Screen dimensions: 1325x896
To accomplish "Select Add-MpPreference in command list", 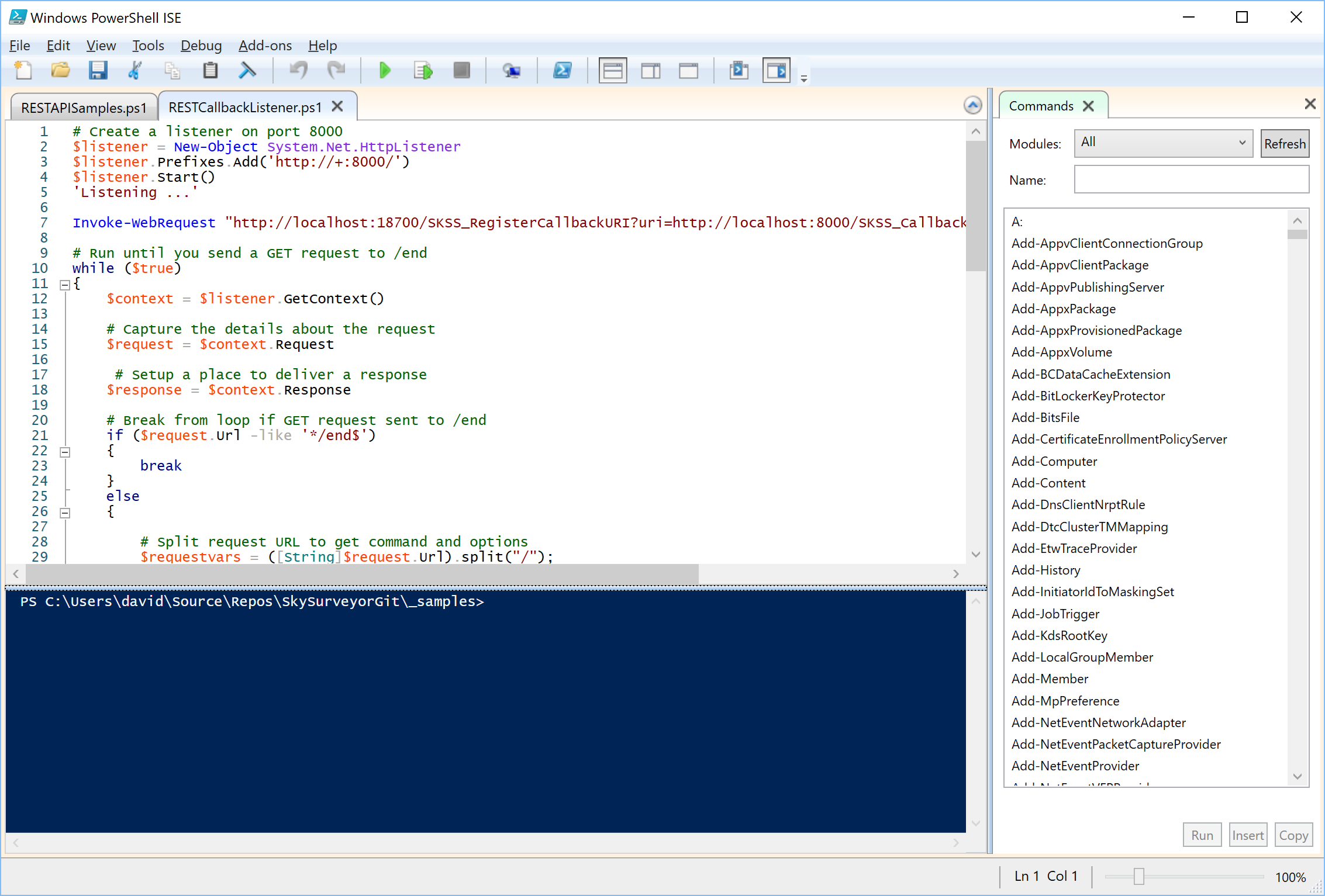I will click(1065, 701).
